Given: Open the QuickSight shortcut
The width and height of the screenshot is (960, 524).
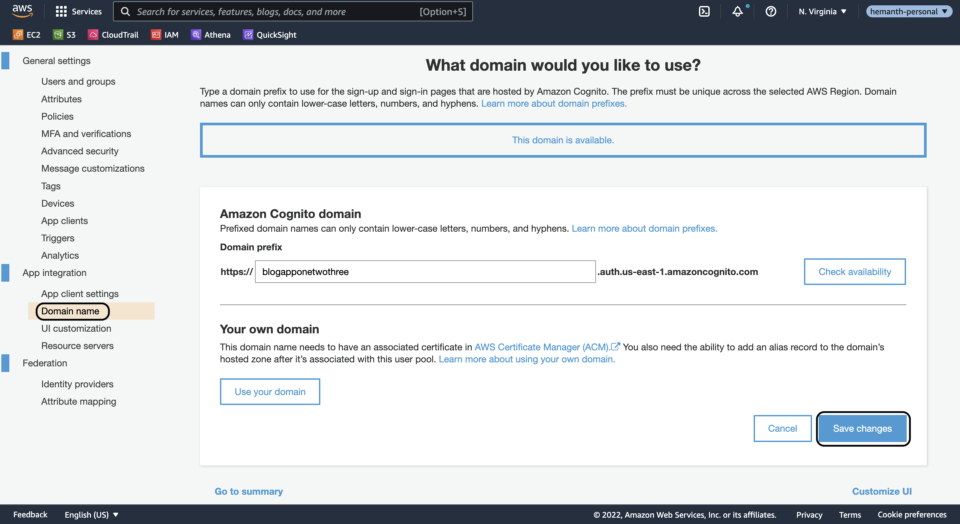Looking at the screenshot, I should tap(270, 35).
